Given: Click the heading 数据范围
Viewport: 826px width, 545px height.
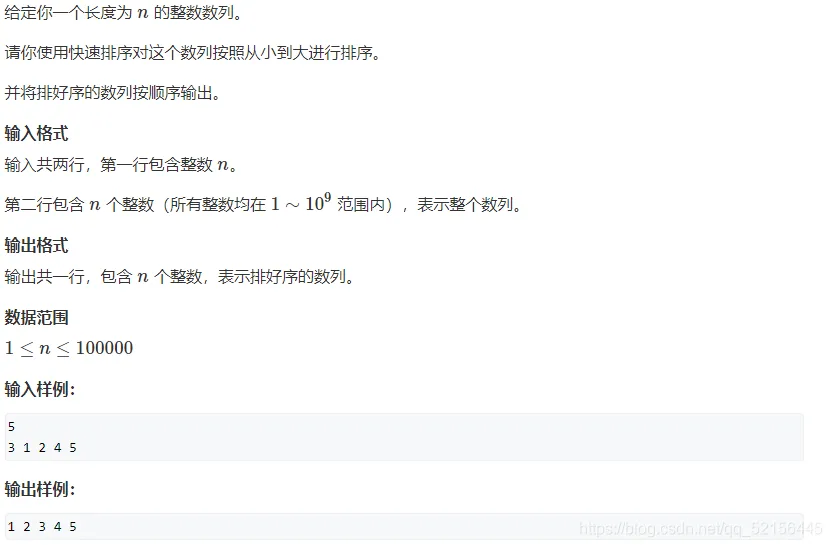Looking at the screenshot, I should [36, 317].
